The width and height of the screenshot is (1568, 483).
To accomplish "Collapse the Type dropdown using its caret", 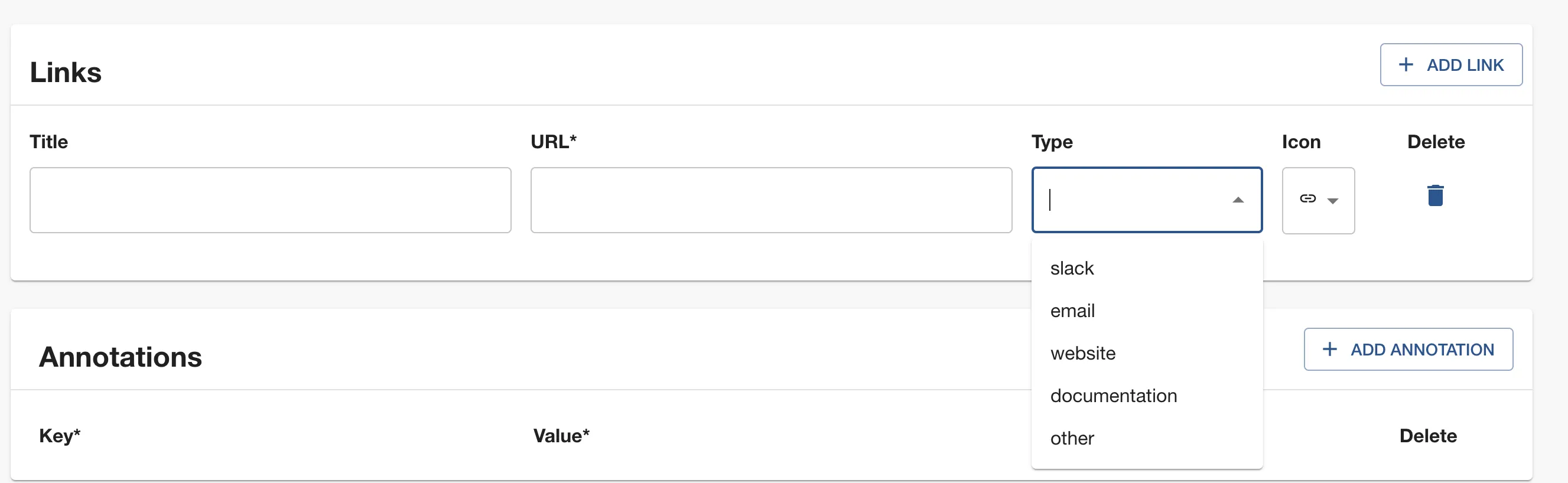I will (x=1238, y=200).
